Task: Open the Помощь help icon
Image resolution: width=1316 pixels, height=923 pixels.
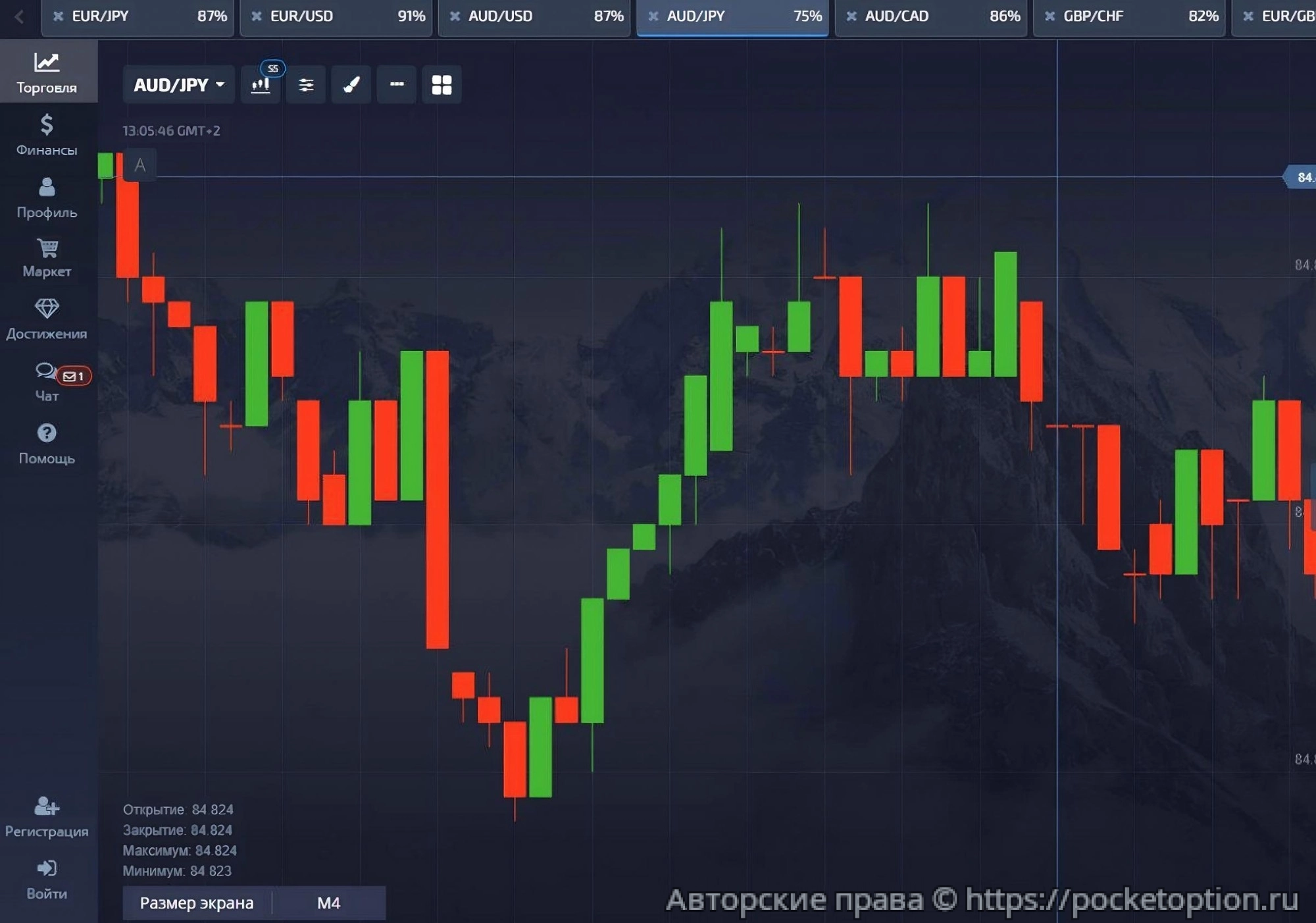Action: point(47,443)
